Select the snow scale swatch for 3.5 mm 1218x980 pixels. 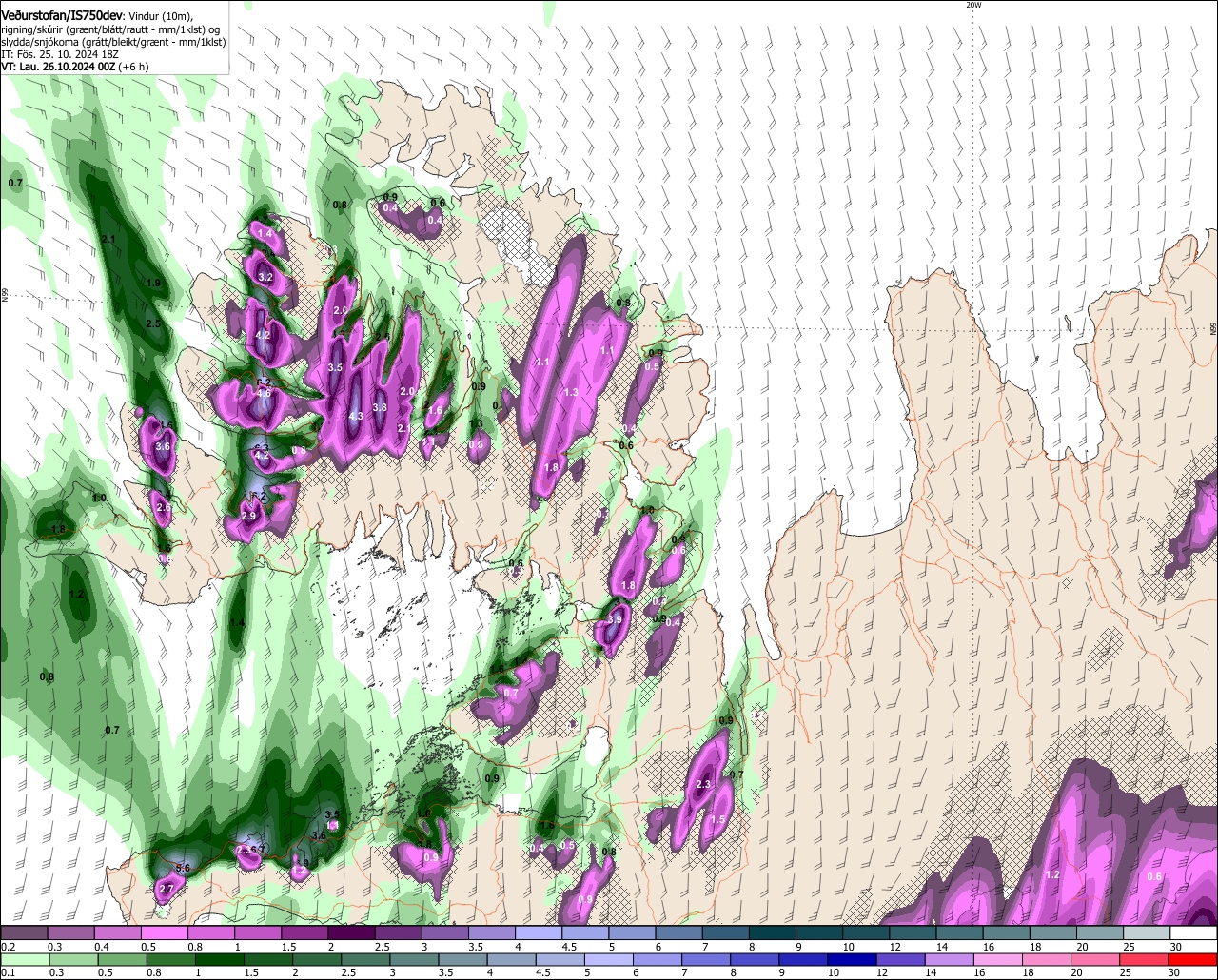[x=491, y=933]
